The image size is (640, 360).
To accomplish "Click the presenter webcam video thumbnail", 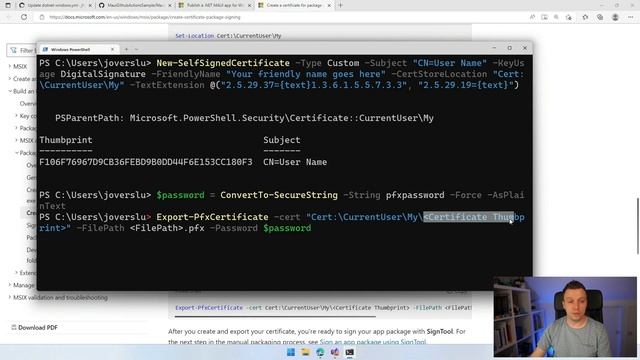I will [x=565, y=317].
